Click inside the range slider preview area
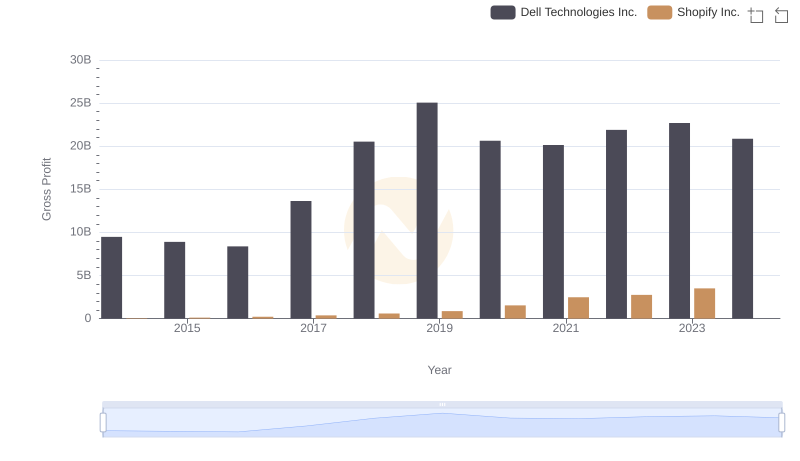800x461 pixels. [442, 423]
